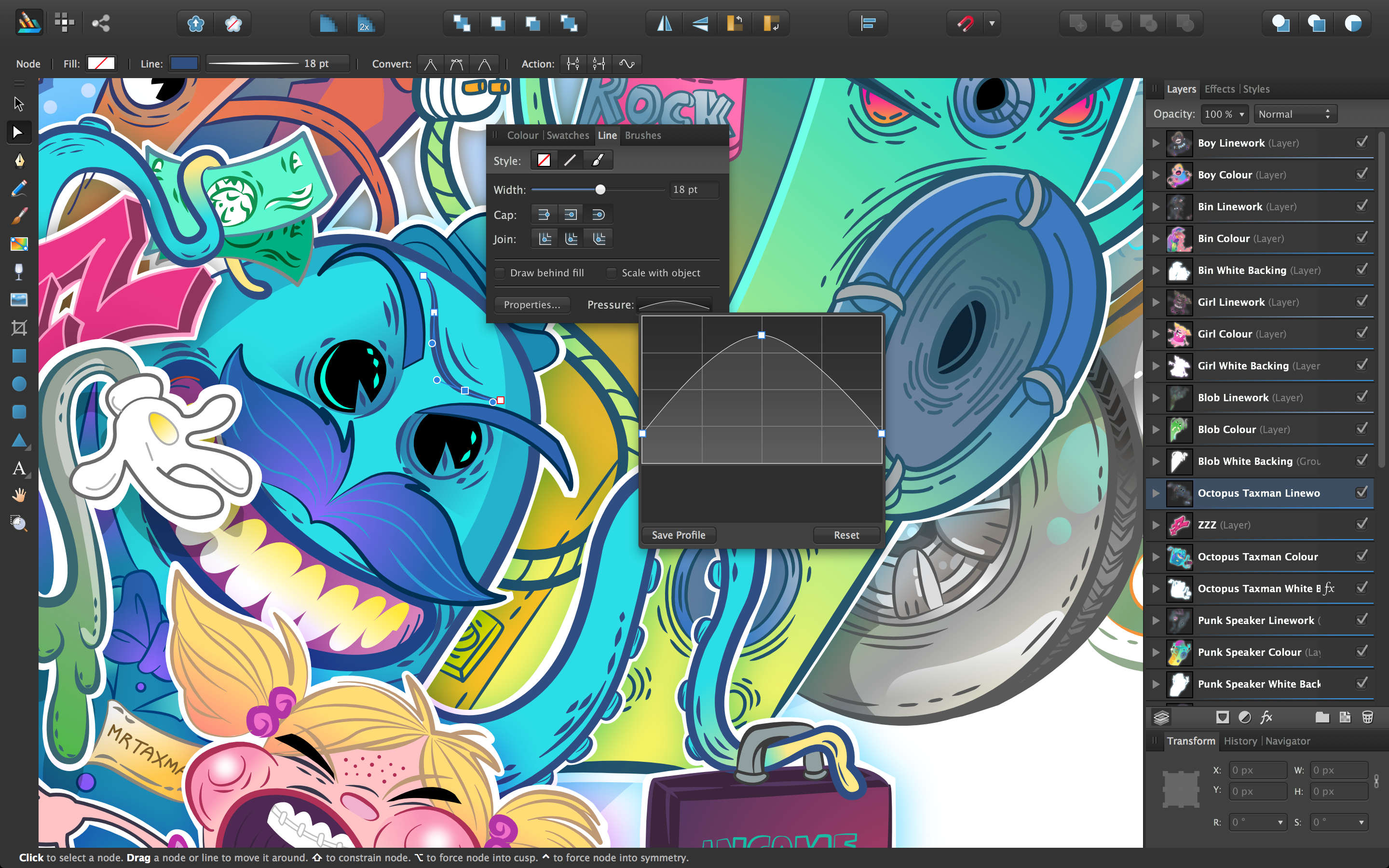Switch to the Brushes tab
The height and width of the screenshot is (868, 1389).
point(642,135)
